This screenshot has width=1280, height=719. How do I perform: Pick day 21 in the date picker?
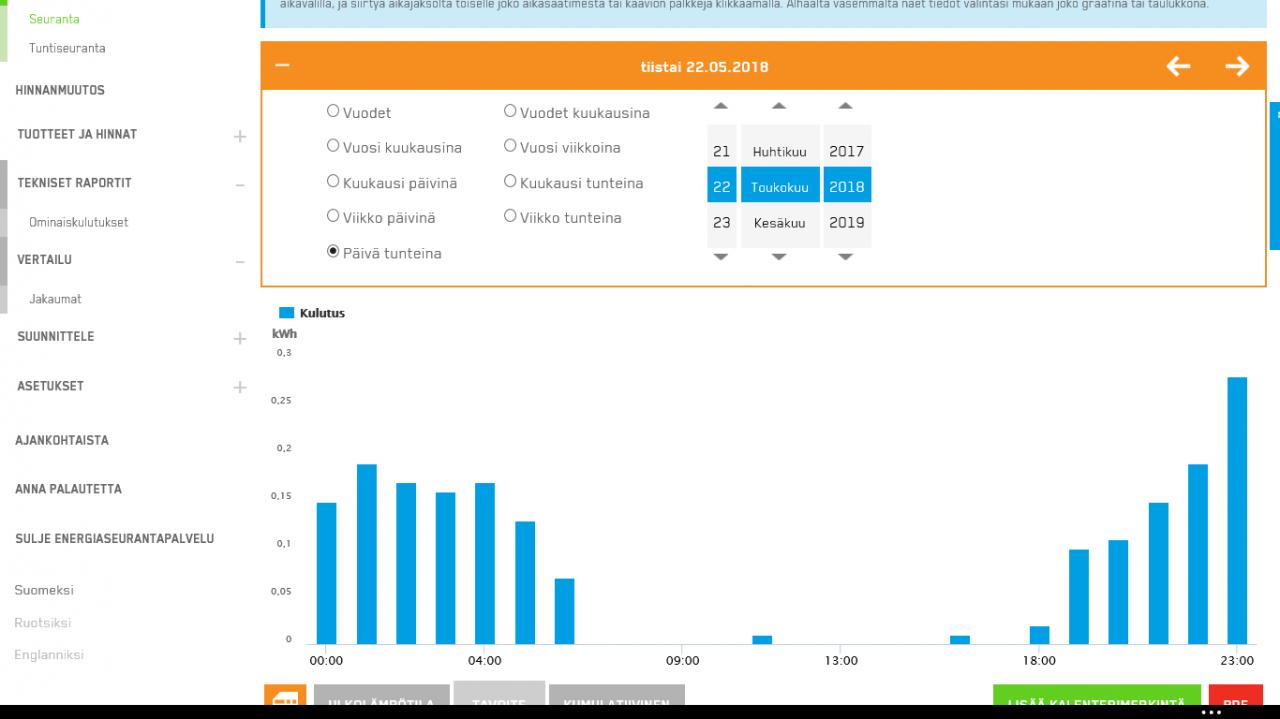(x=722, y=151)
